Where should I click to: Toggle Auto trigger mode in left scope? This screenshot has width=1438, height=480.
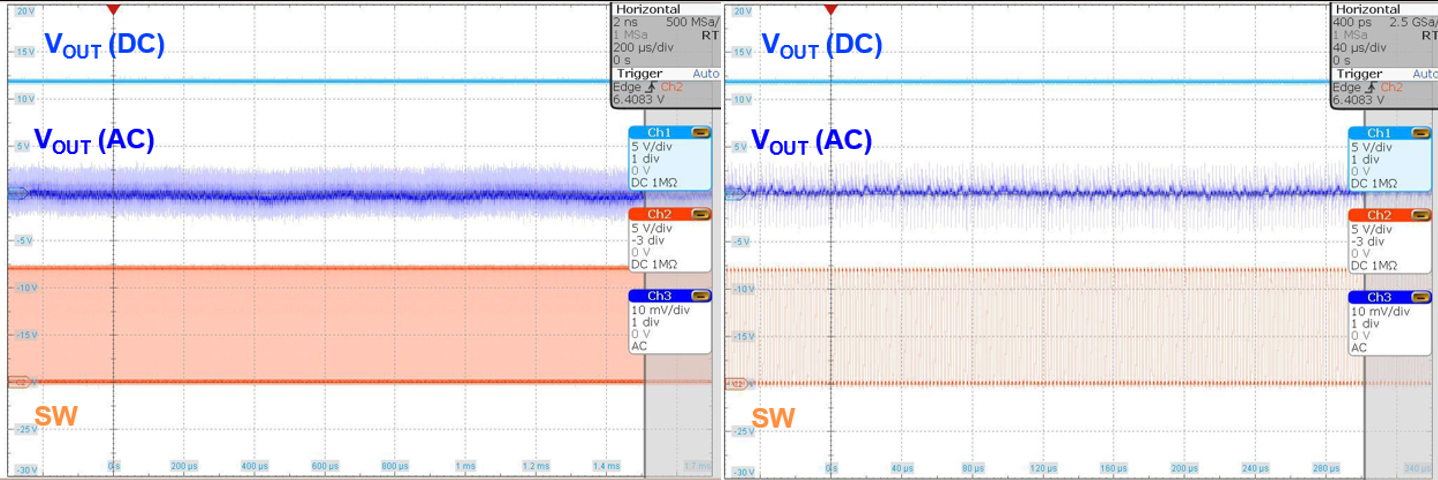[x=705, y=73]
